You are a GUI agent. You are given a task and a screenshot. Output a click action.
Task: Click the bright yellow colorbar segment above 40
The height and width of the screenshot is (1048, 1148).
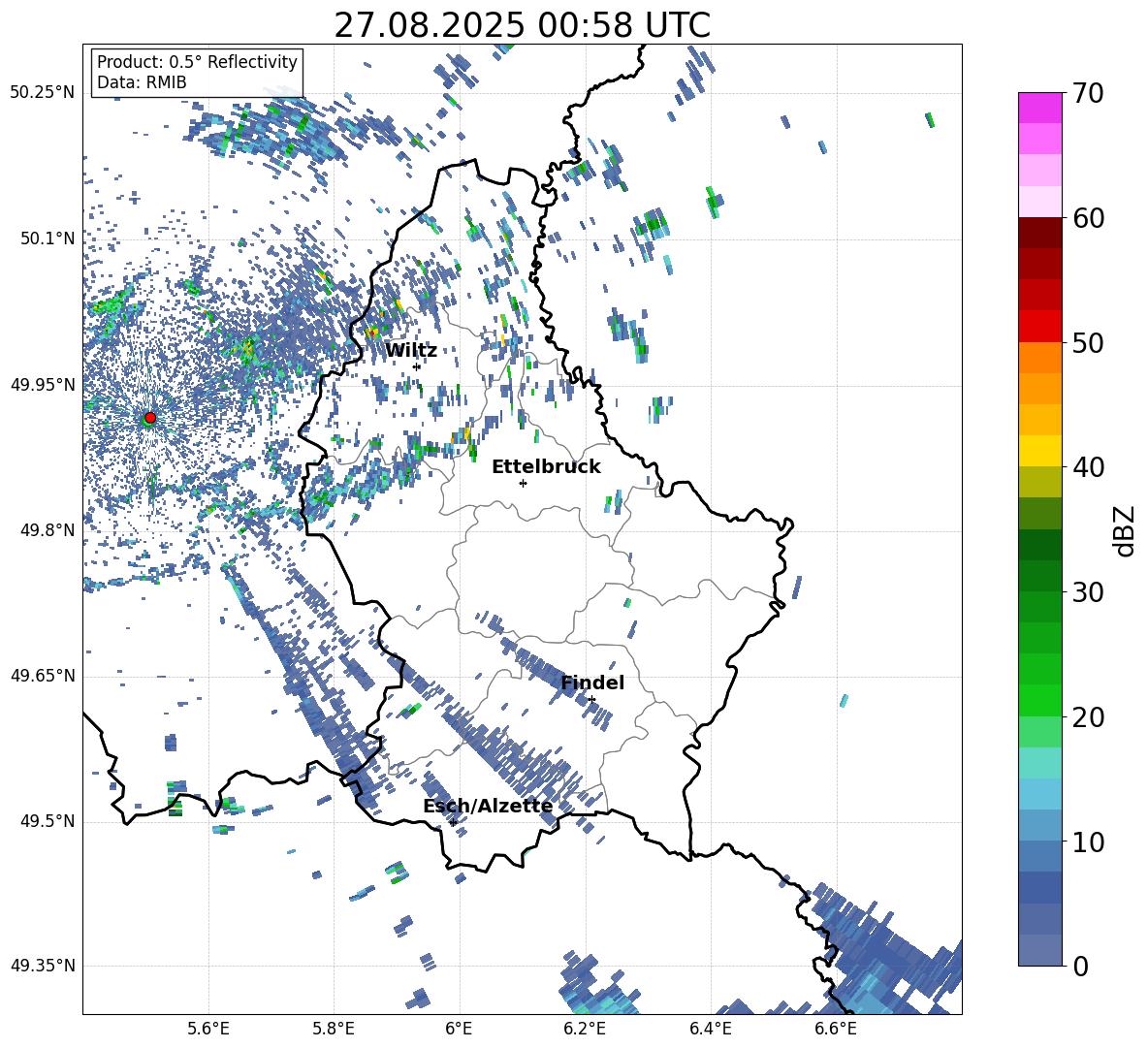(1039, 451)
